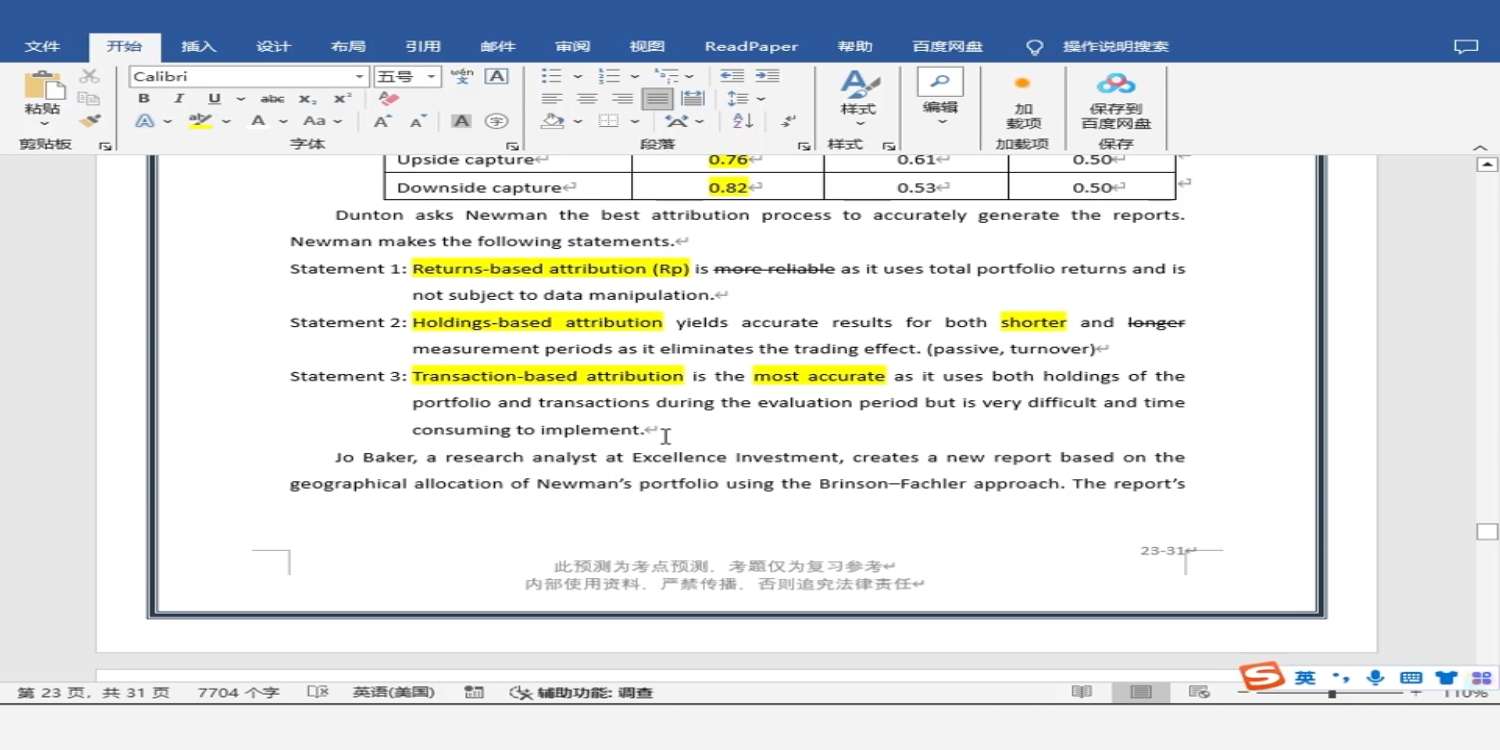Activate the Format Painter brush
1500x750 pixels.
[x=89, y=121]
